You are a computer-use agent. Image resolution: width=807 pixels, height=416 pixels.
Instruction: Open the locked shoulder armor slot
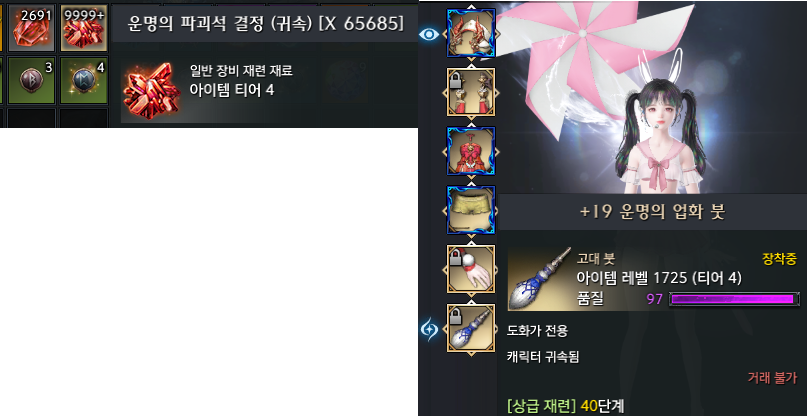coord(471,92)
